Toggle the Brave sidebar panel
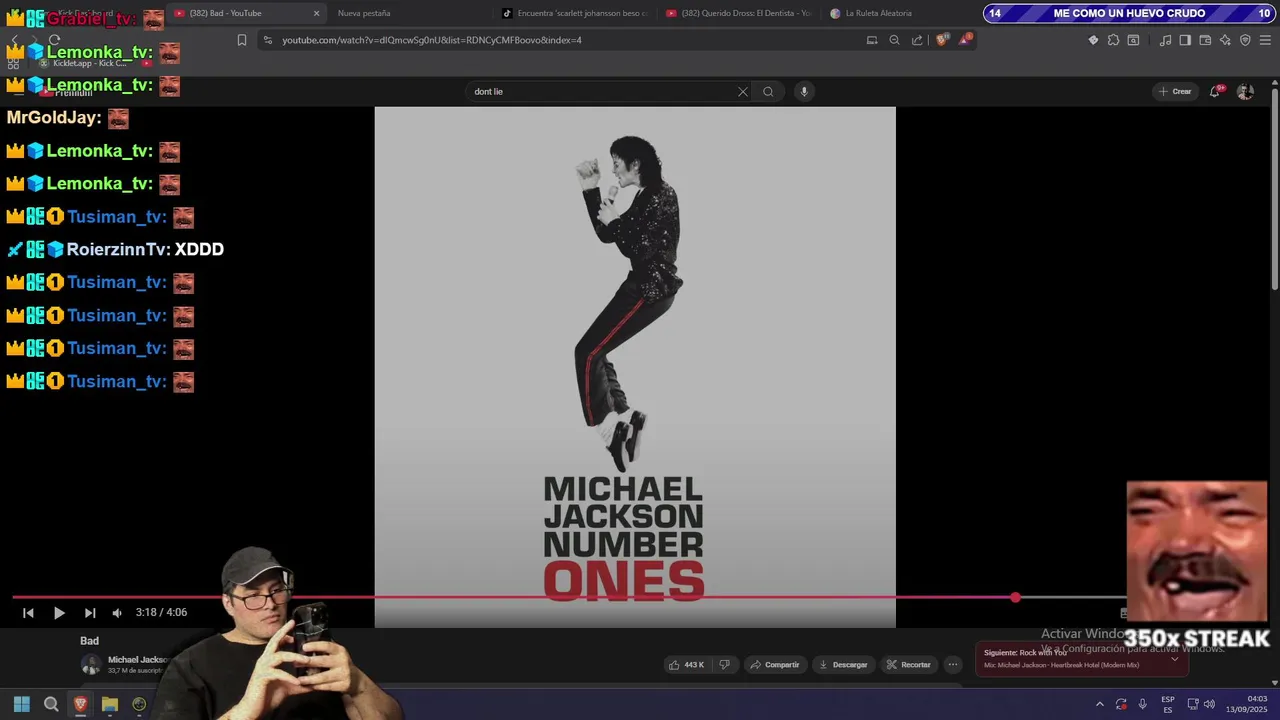1280x720 pixels. [1185, 40]
